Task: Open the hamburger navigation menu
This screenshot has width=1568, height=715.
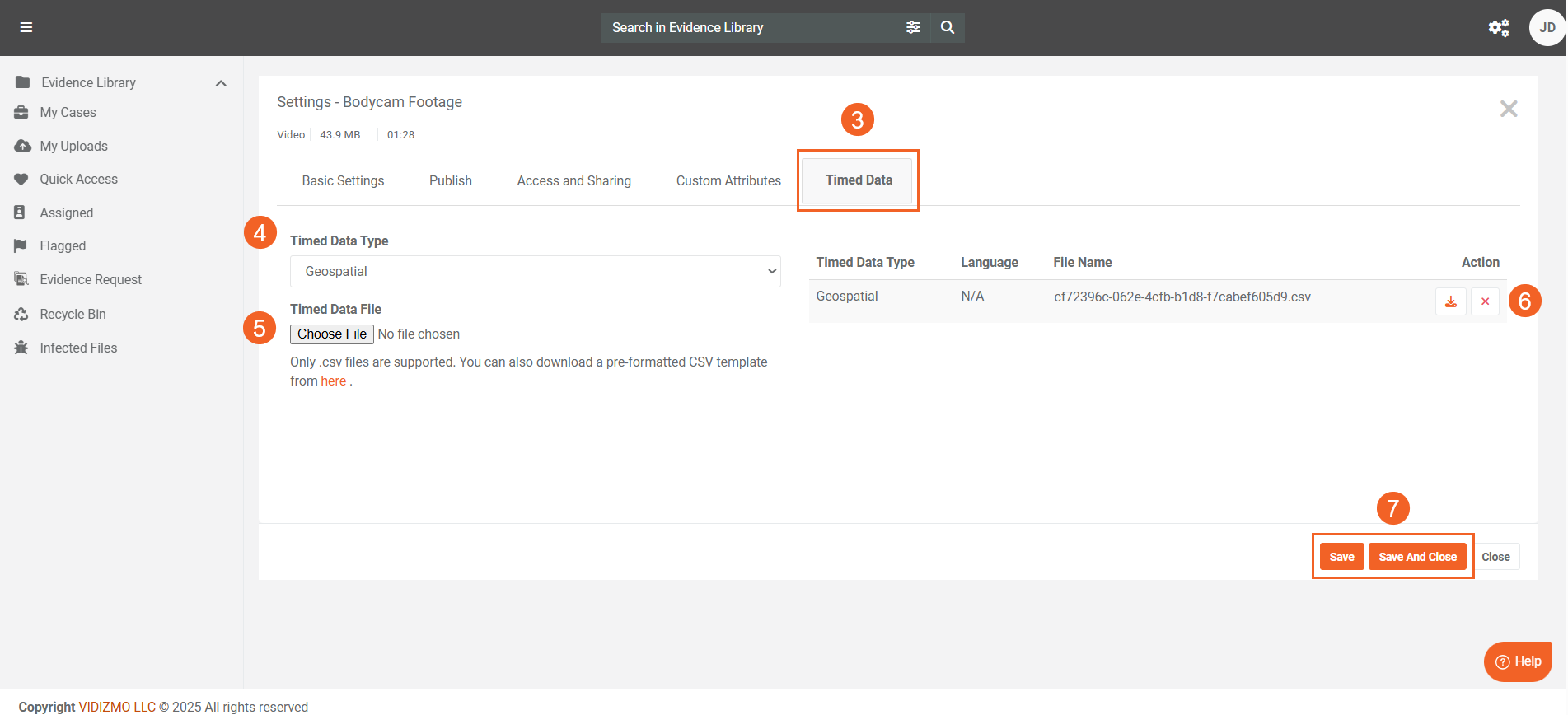Action: tap(26, 27)
